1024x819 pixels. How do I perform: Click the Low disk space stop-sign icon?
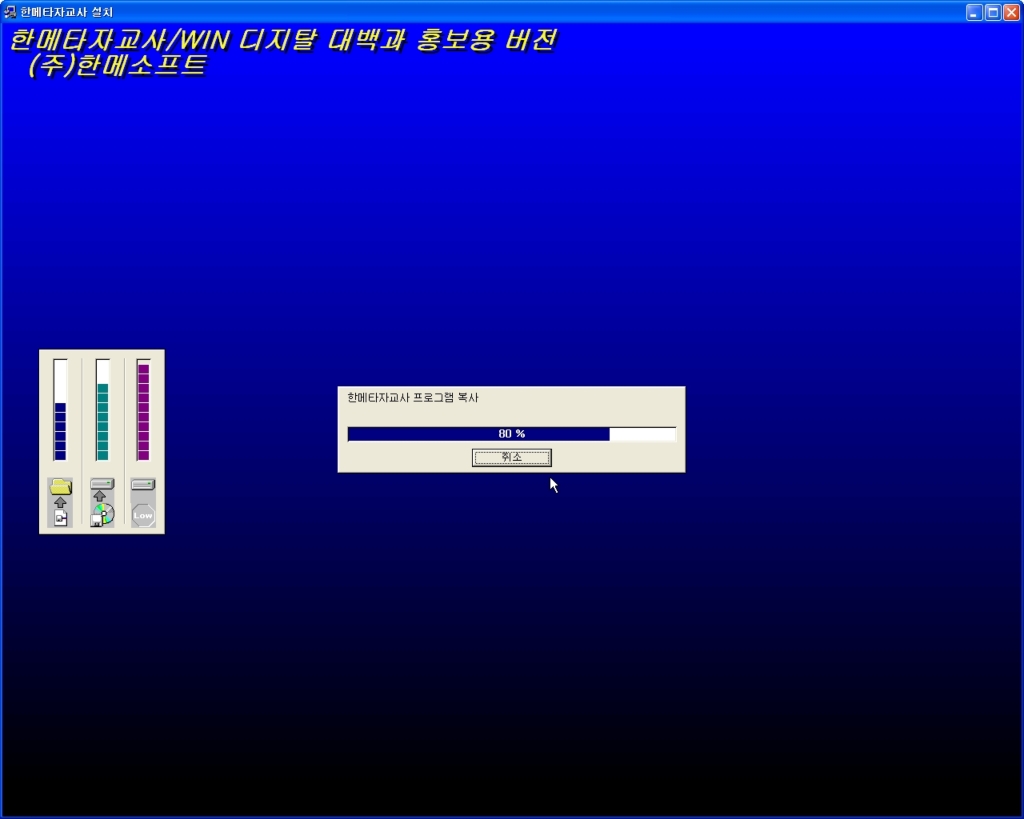pyautogui.click(x=143, y=515)
